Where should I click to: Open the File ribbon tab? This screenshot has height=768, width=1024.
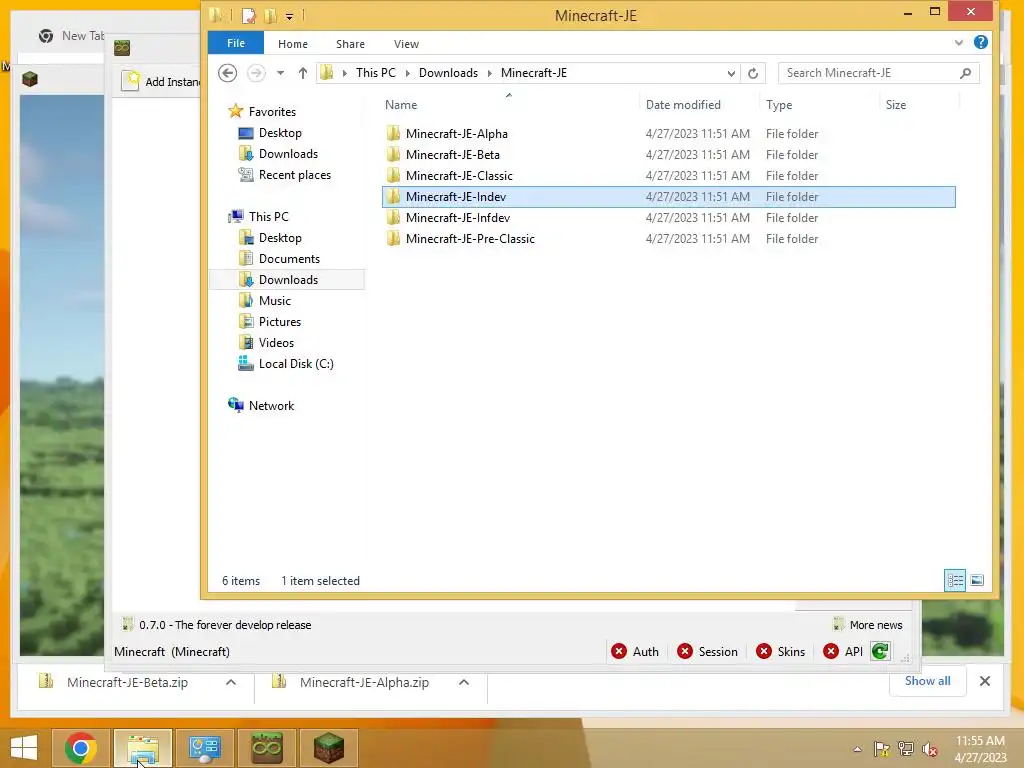(236, 43)
